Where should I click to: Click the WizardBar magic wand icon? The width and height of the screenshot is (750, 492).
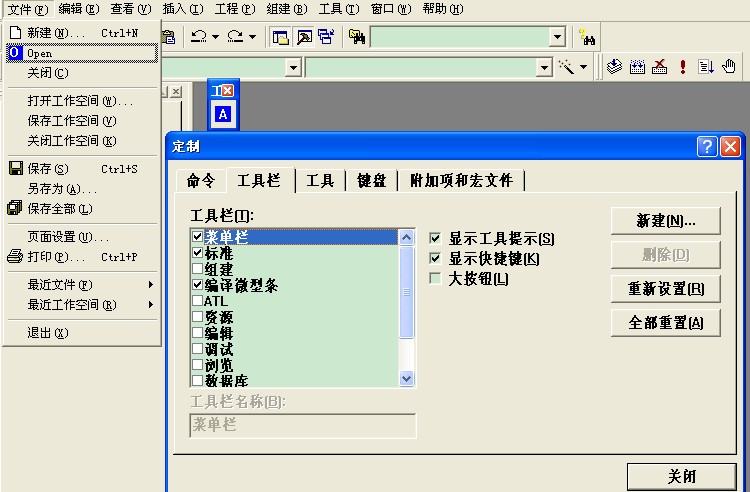pyautogui.click(x=566, y=66)
